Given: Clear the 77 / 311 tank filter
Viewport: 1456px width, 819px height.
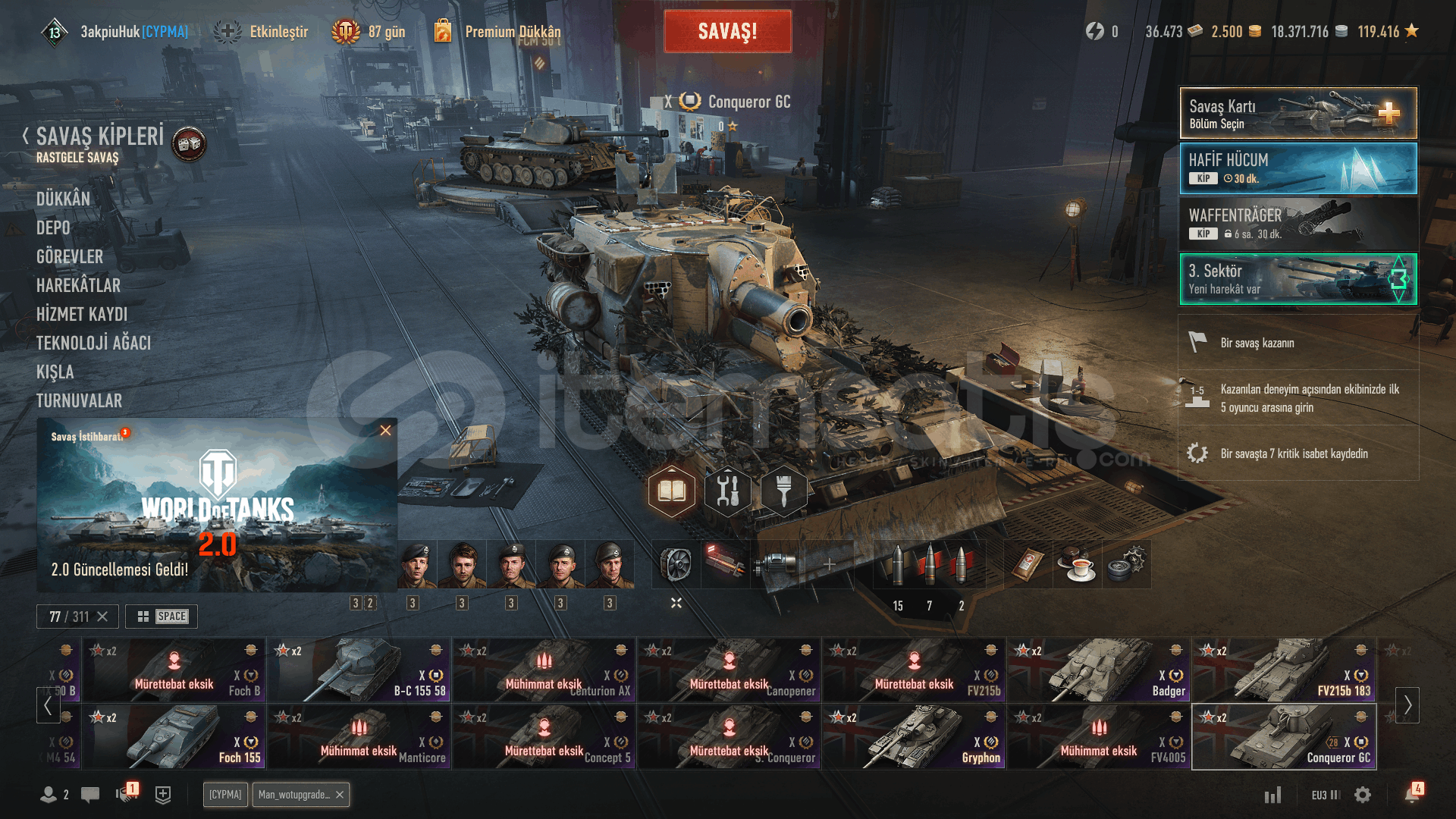Looking at the screenshot, I should [103, 617].
